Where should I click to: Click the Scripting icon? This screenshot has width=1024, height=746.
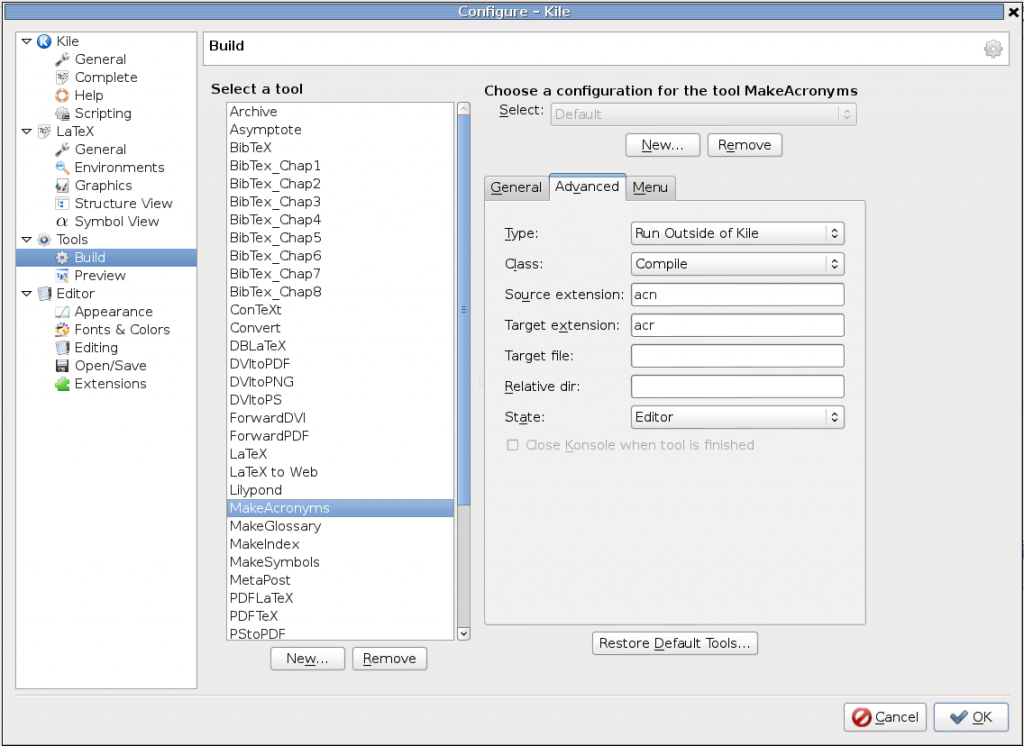pos(62,114)
